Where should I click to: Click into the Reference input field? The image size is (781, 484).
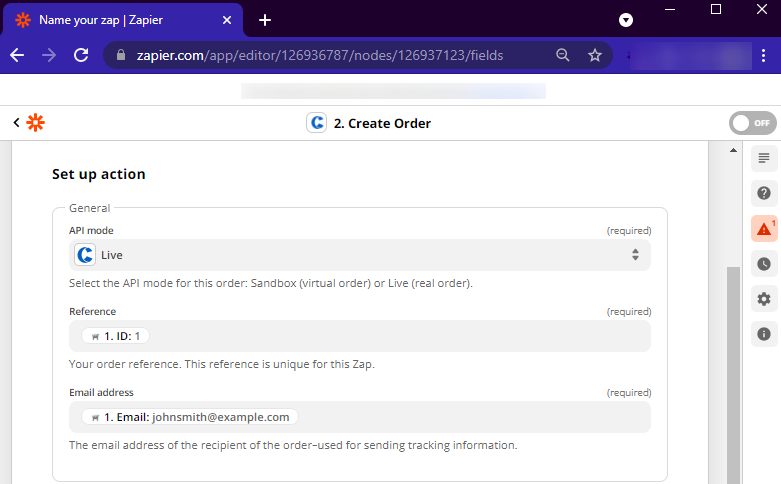360,336
